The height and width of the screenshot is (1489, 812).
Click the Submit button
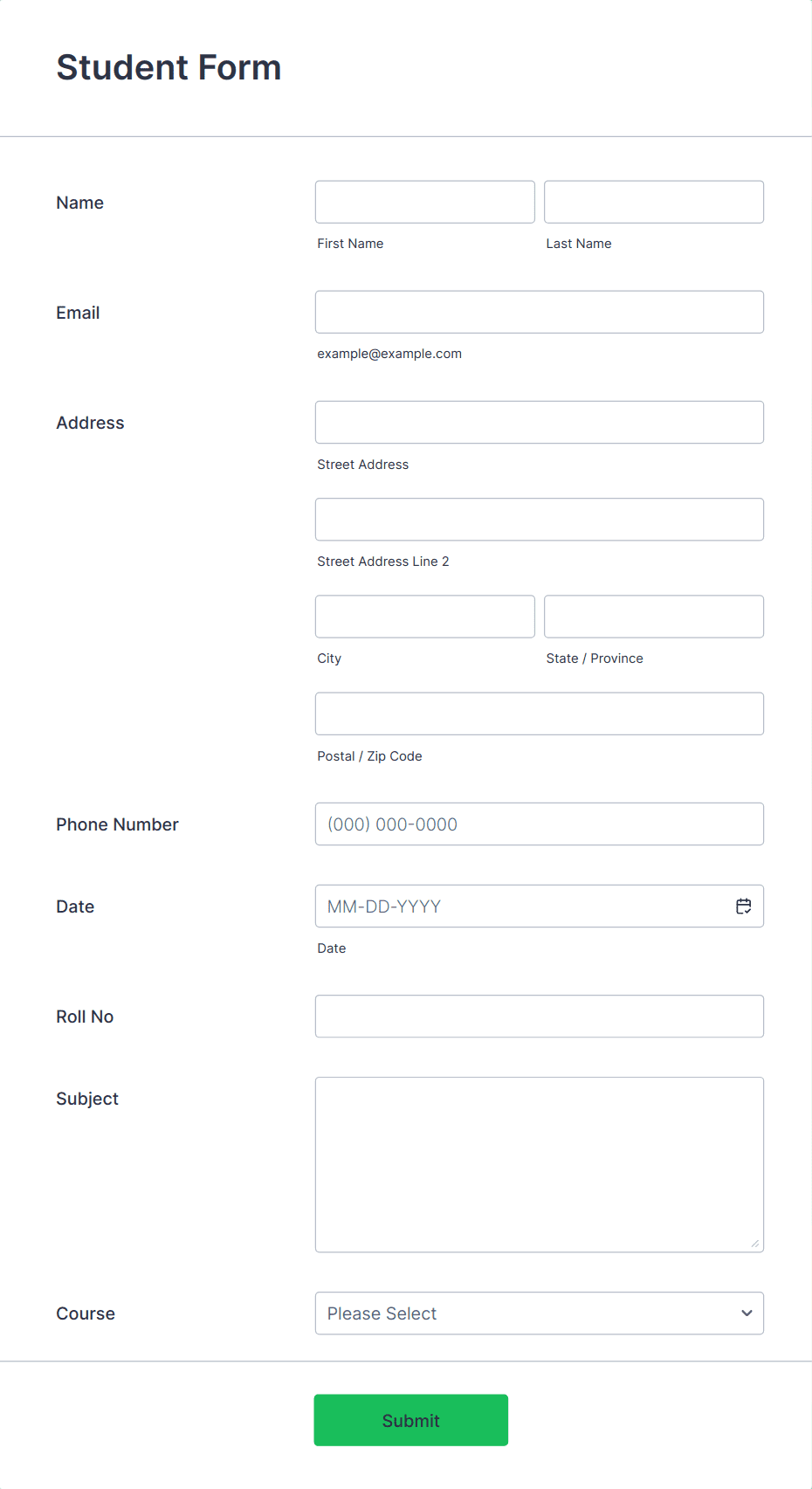[410, 1420]
